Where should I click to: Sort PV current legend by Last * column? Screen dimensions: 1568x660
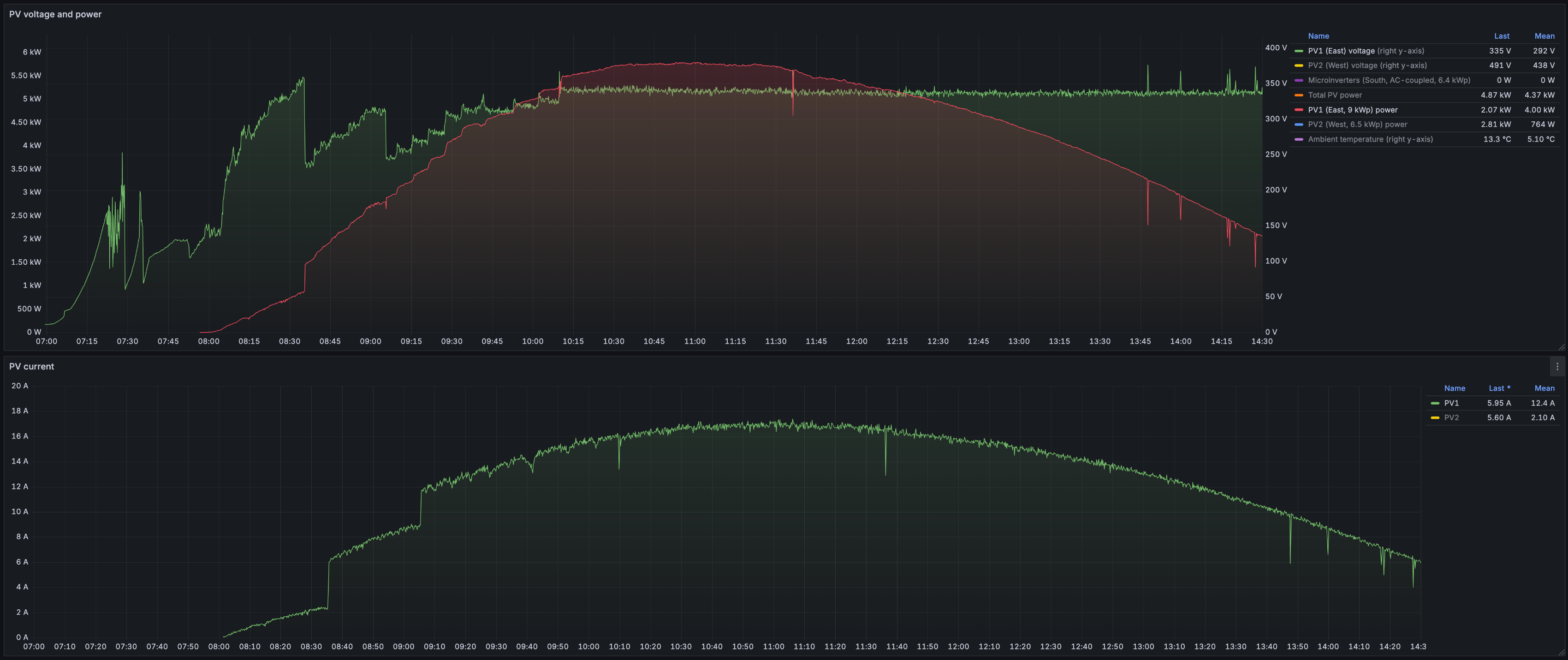(x=1499, y=388)
